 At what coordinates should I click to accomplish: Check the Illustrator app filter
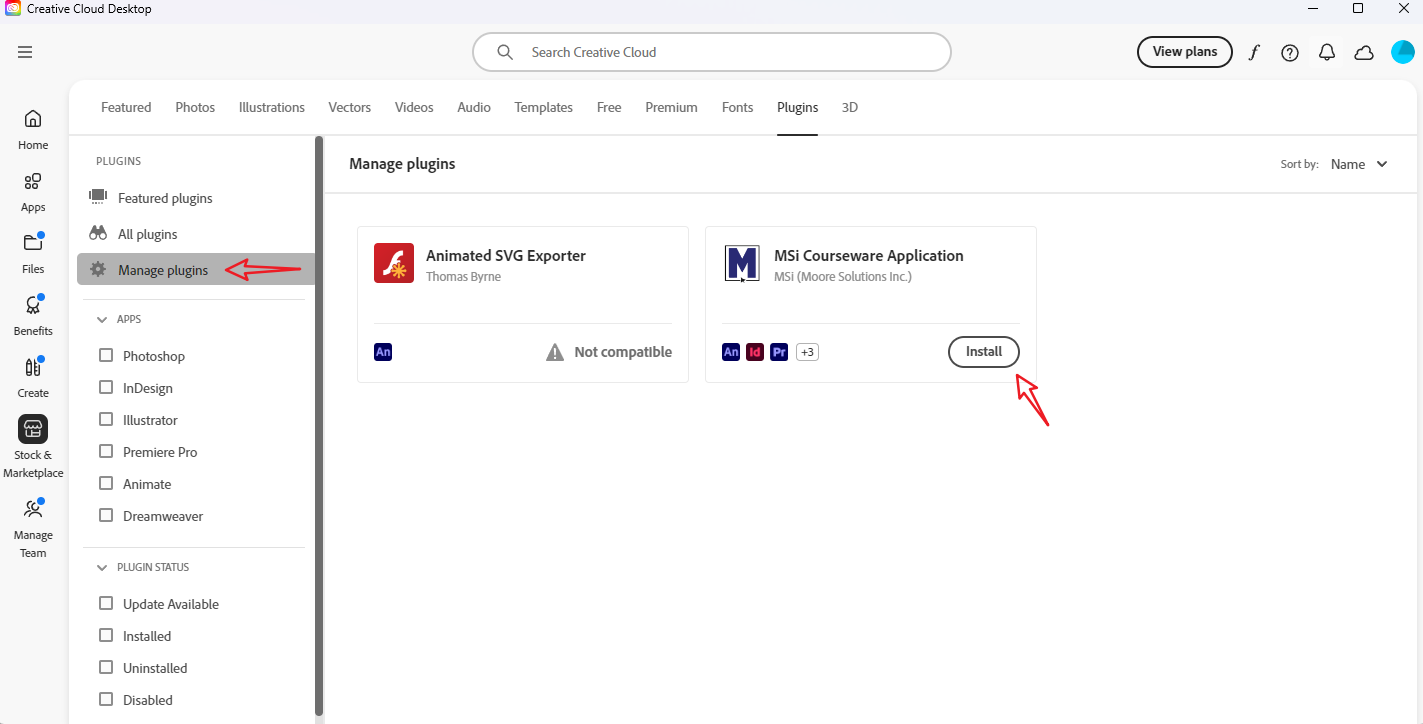[106, 420]
